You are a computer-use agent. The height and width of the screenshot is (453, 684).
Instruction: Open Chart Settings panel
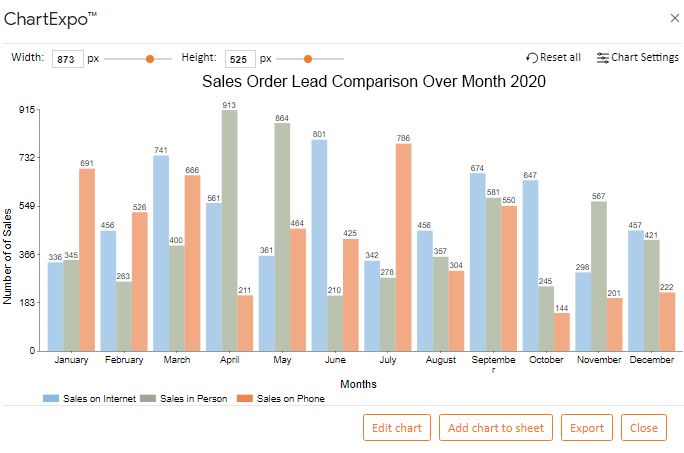637,58
